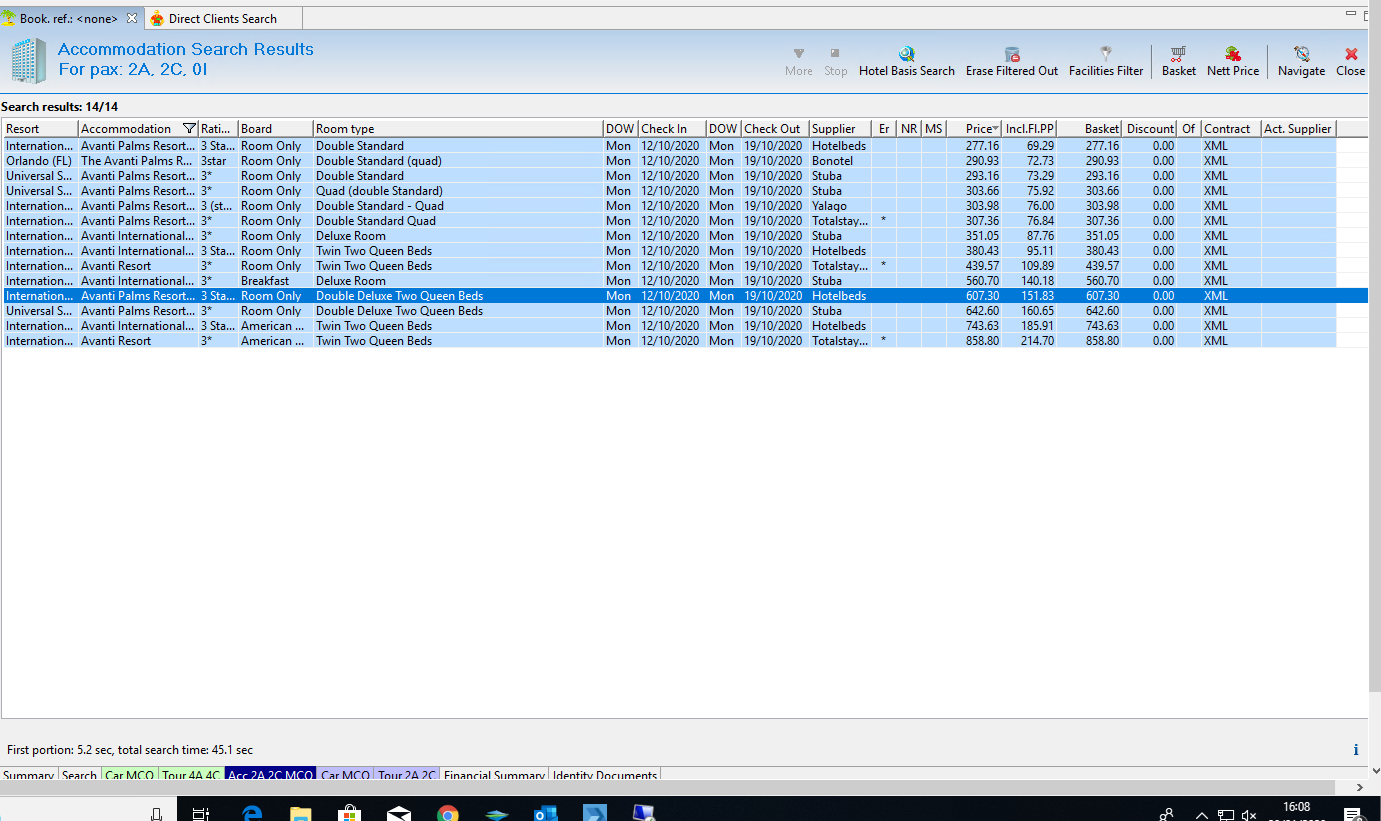Screen dimensions: 1381x821
Task: Open Outlook from the taskbar
Action: point(545,812)
